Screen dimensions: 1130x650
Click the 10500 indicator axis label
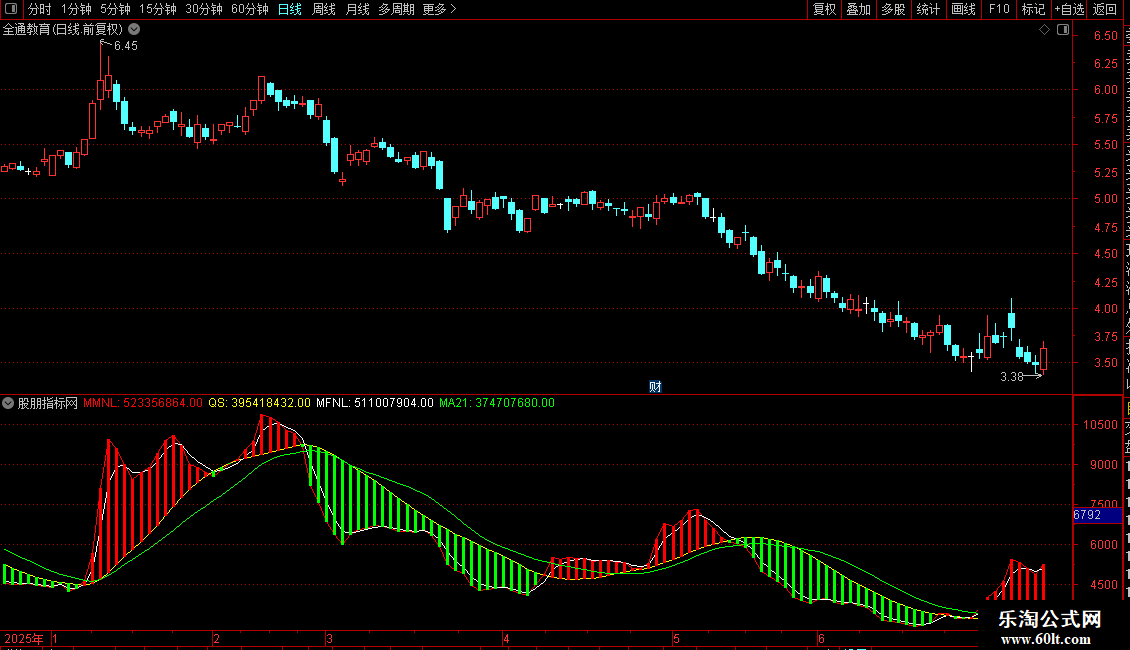(x=1100, y=425)
